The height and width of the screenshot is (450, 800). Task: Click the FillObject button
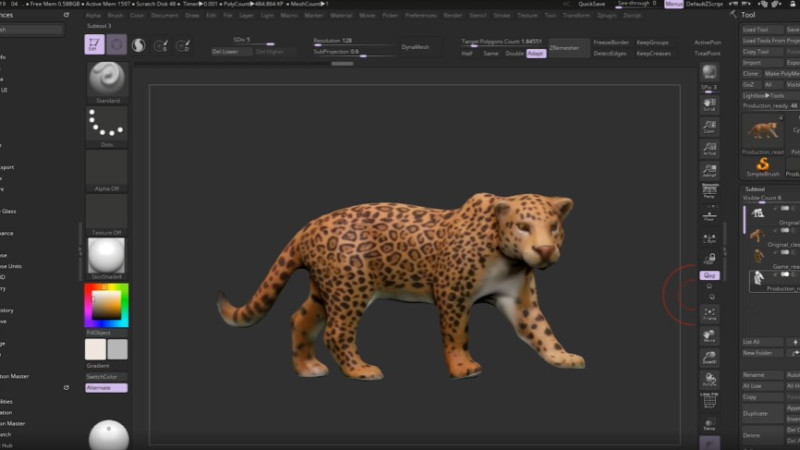click(x=106, y=333)
